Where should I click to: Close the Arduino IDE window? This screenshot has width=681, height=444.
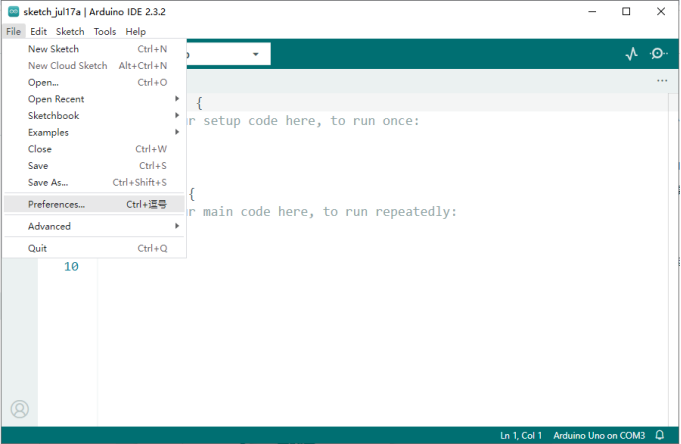[x=661, y=12]
